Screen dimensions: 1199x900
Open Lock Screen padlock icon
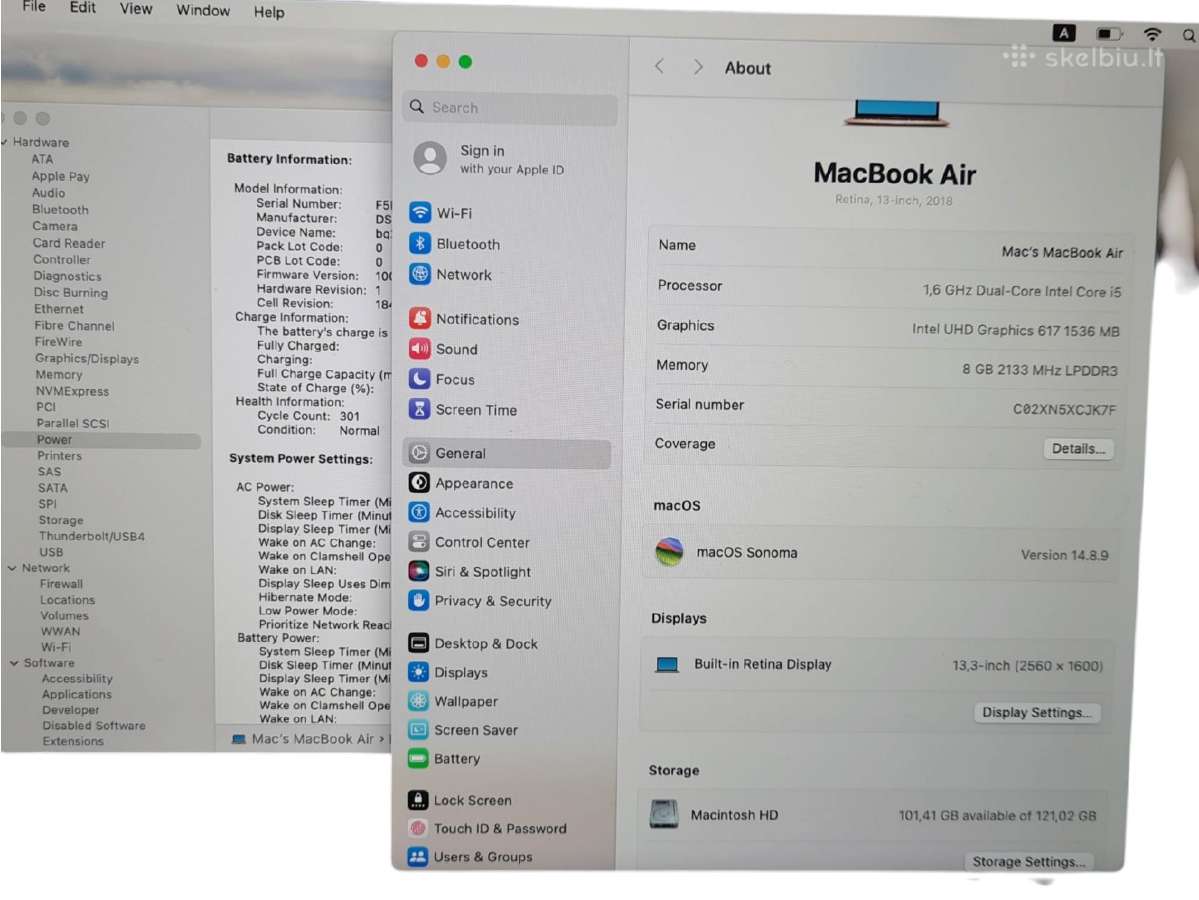pos(418,800)
